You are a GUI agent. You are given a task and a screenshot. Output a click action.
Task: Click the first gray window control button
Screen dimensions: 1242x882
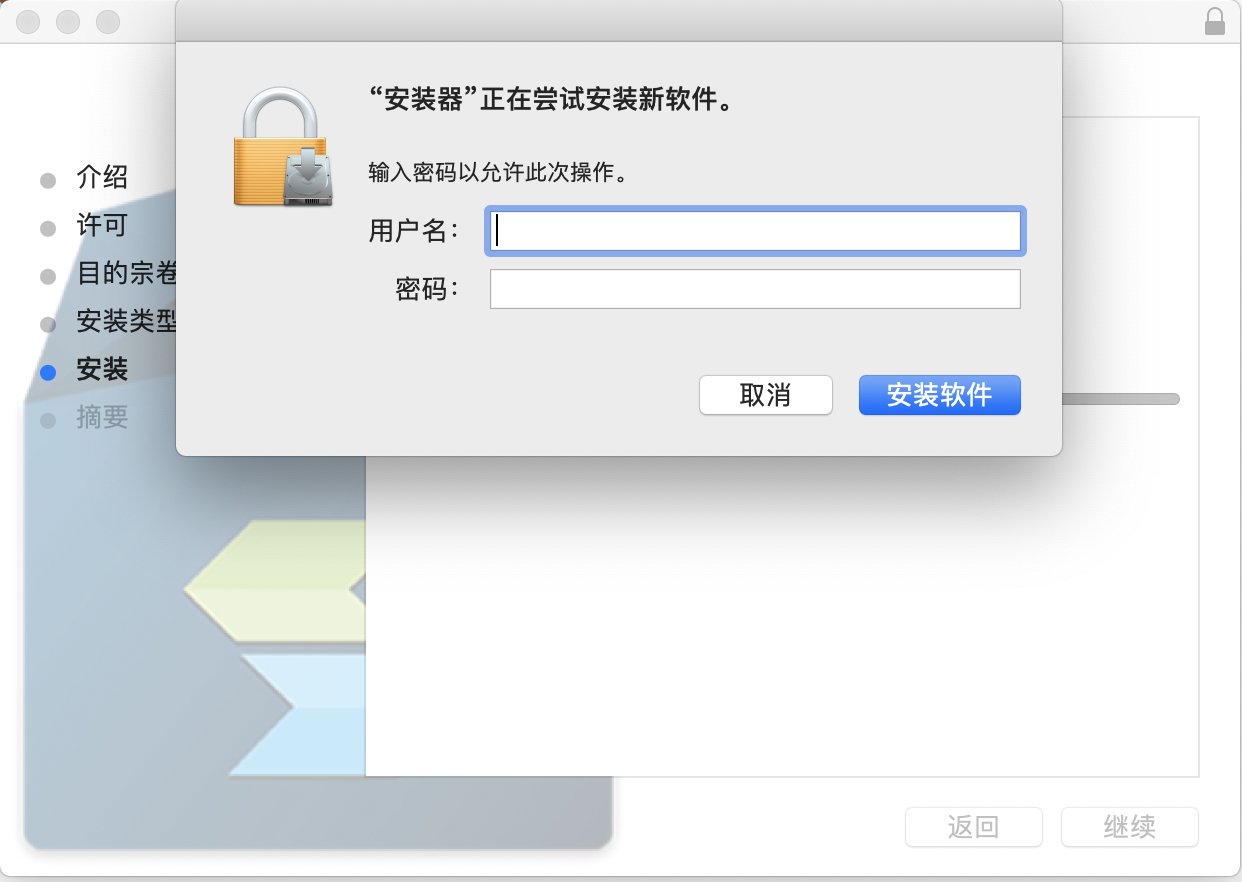pos(28,21)
